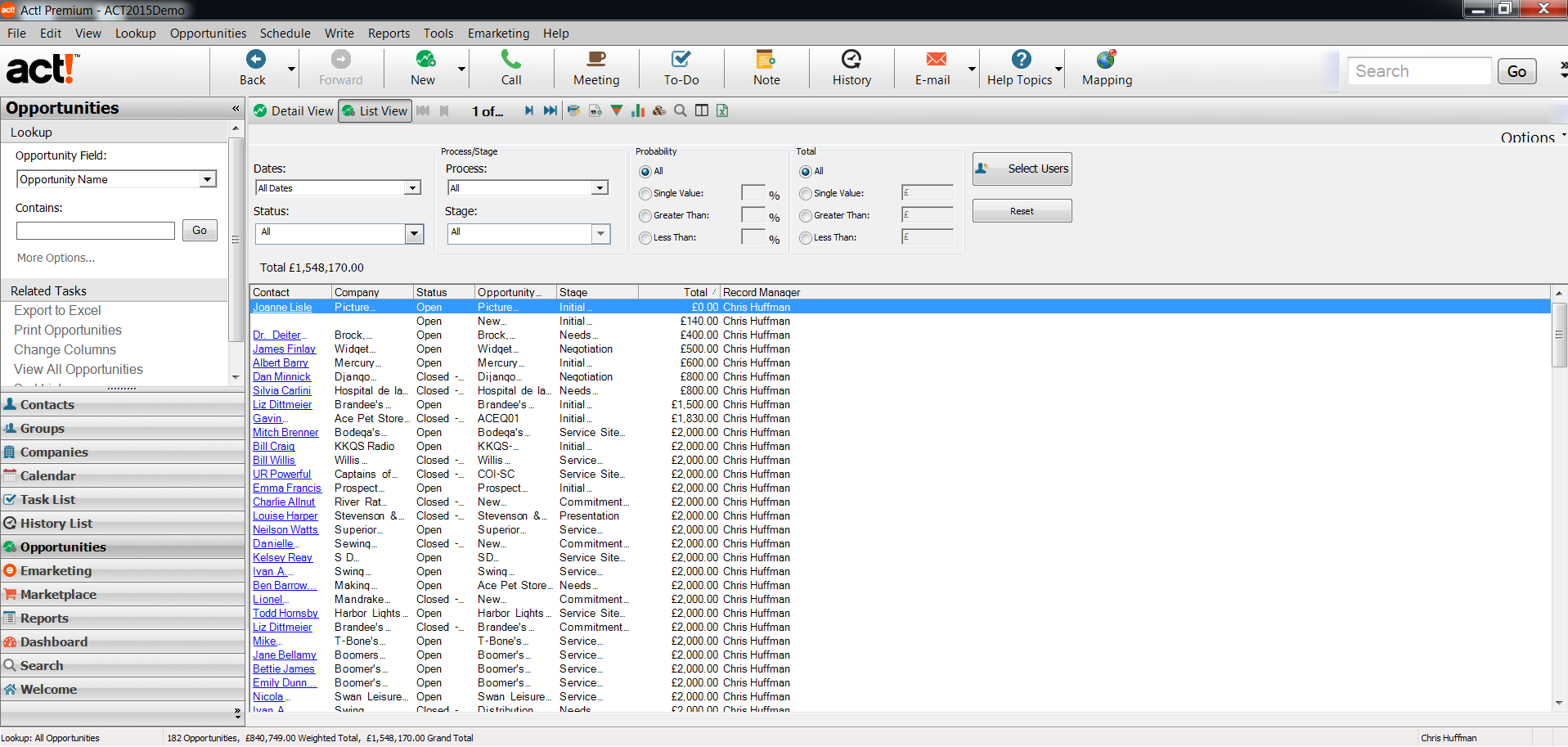Select Total Less Than radio
Screen dimensions: 1568x747
(x=806, y=238)
